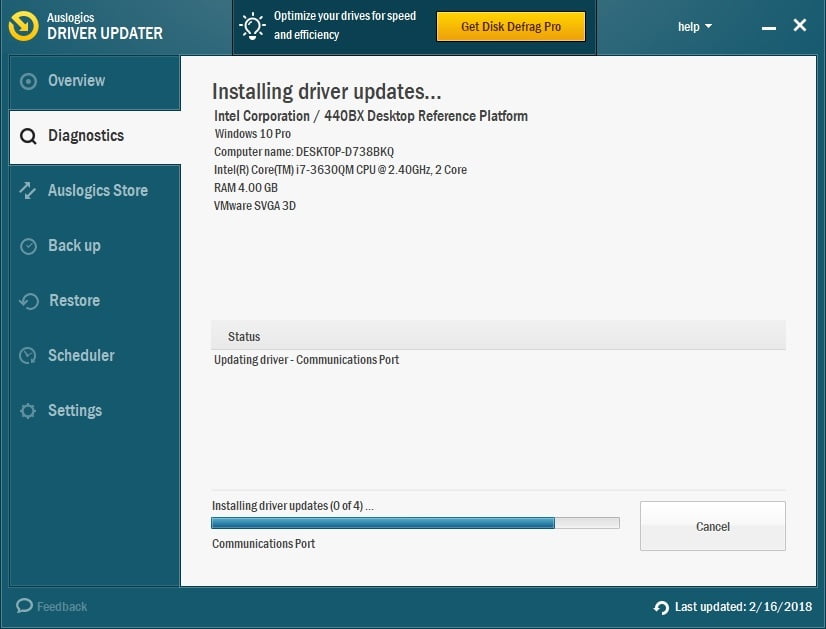Switch to the Restore section
The image size is (826, 629).
pos(95,301)
